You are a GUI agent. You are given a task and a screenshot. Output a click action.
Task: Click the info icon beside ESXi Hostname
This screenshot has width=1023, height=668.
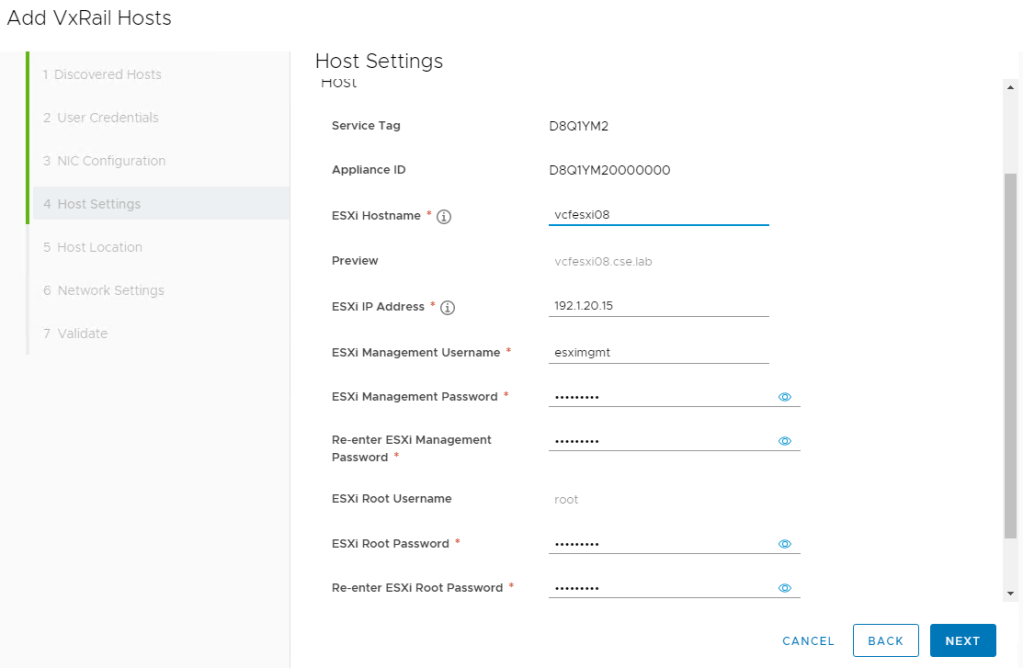point(444,217)
